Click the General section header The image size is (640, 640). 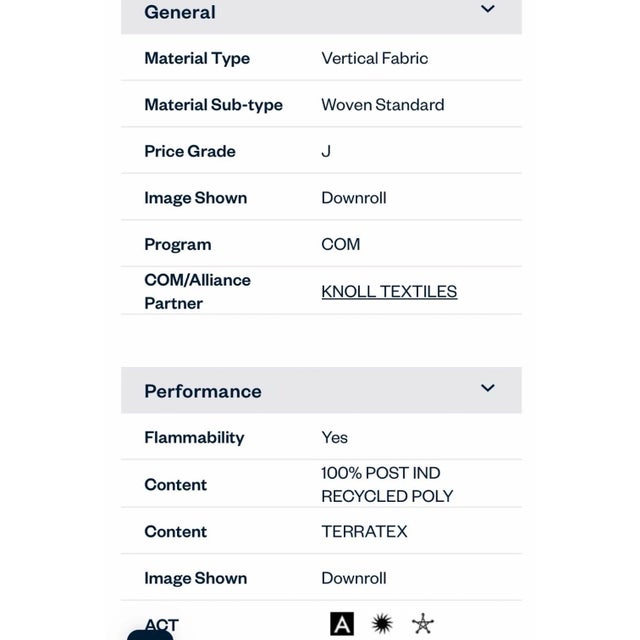tap(180, 12)
